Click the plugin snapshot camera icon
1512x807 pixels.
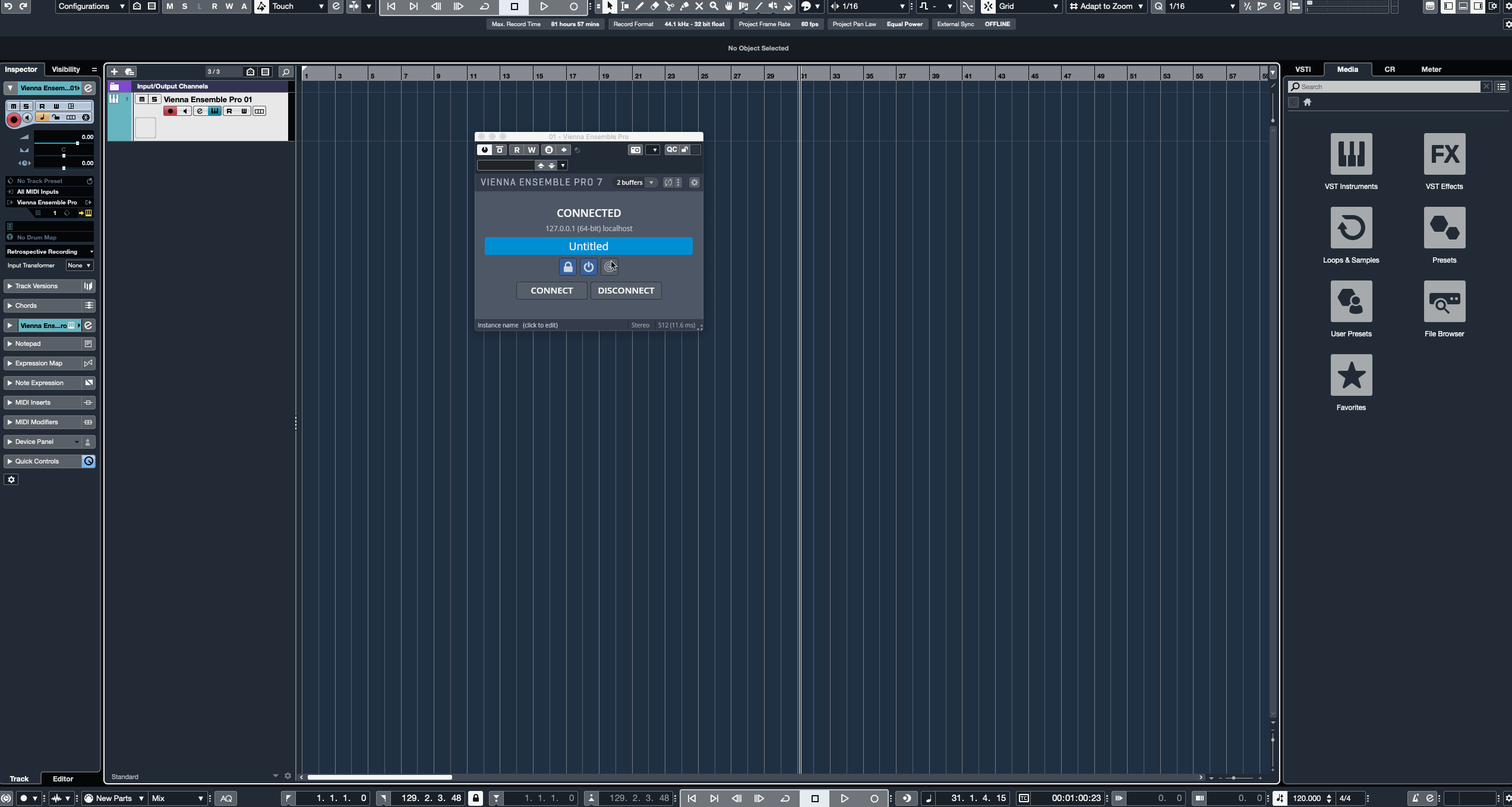click(x=636, y=150)
